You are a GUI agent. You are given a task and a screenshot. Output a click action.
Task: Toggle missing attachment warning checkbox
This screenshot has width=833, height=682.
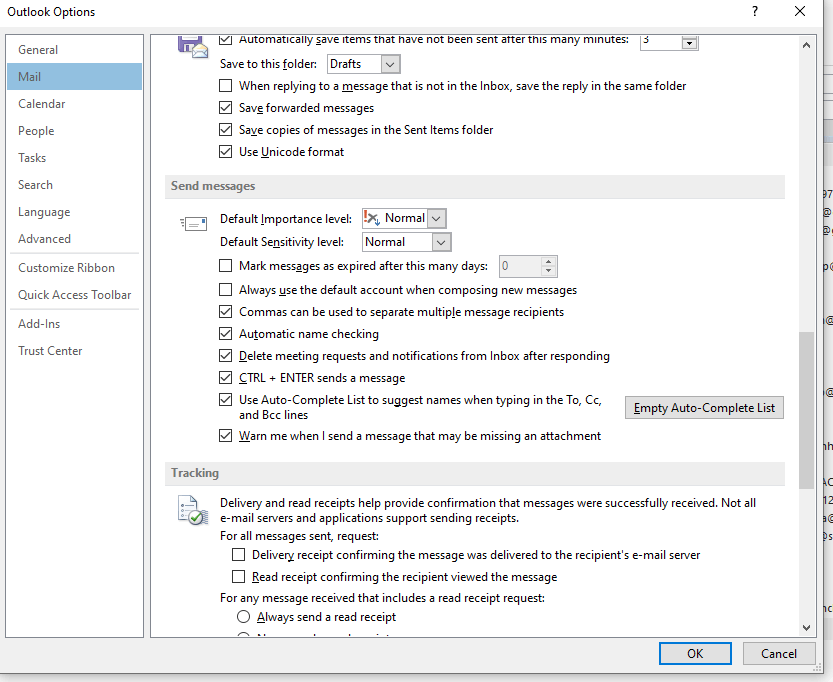pos(226,436)
